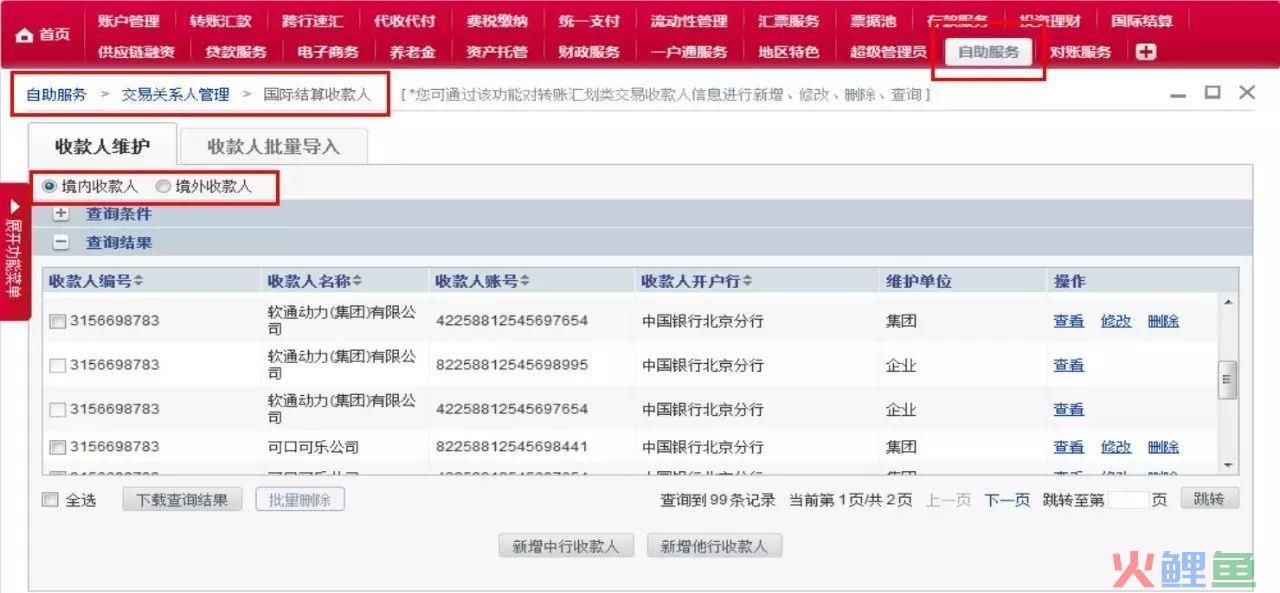Click the table scrollbar thumb
Viewport: 1280px width, 593px height.
(x=1228, y=379)
